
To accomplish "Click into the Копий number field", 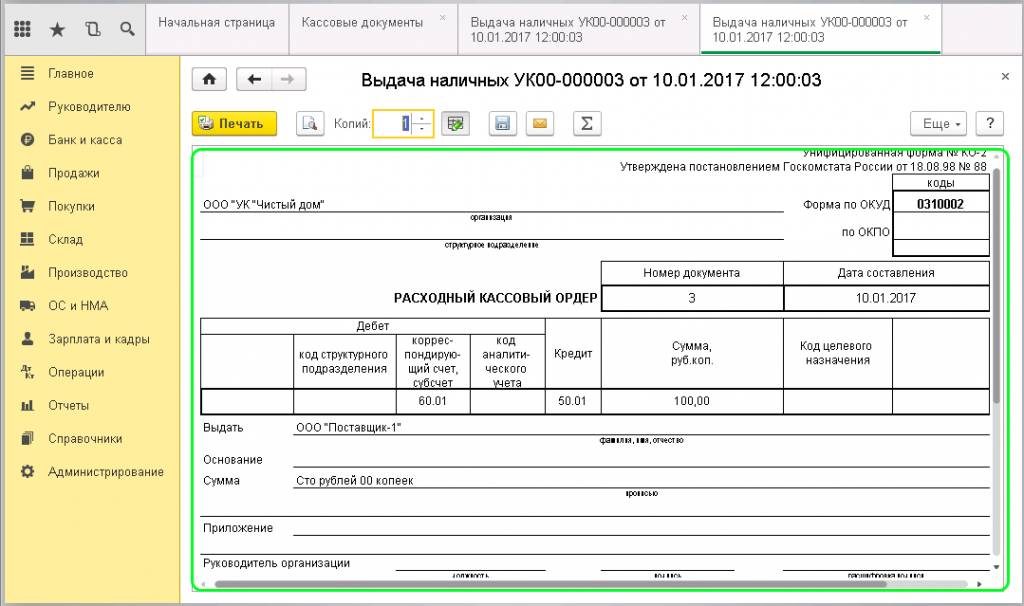I will coord(393,123).
